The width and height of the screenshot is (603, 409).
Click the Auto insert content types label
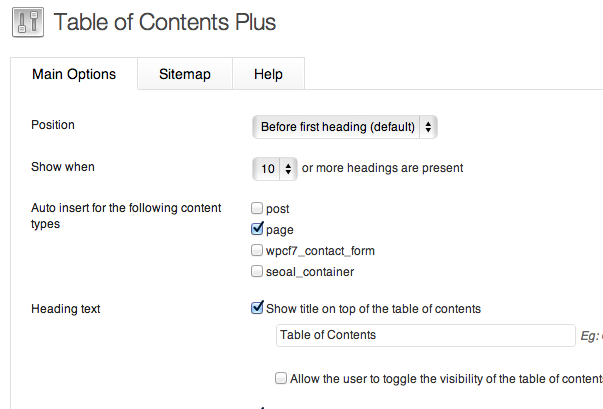[108, 216]
